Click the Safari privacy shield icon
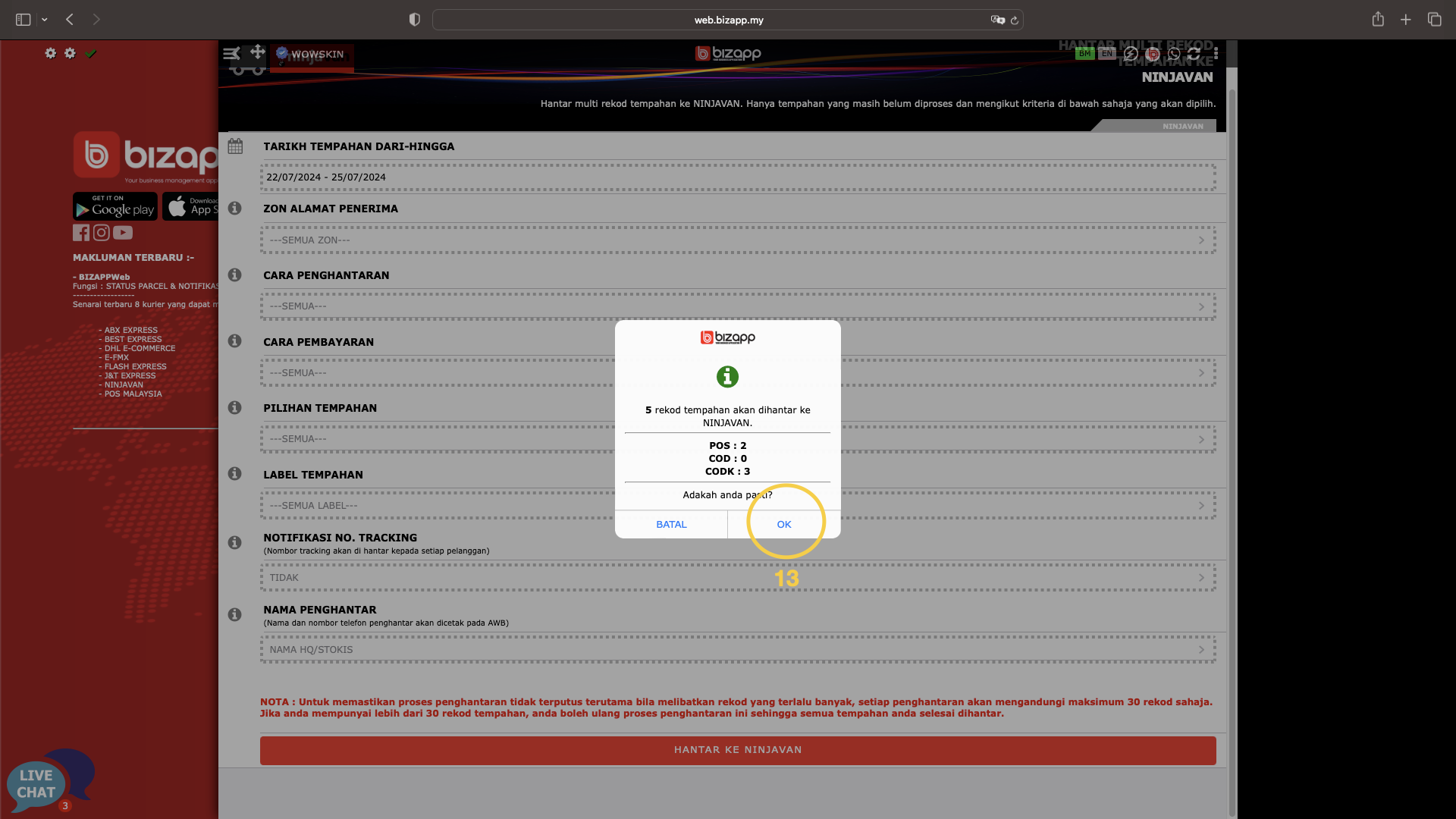This screenshot has height=819, width=1456. point(414,20)
